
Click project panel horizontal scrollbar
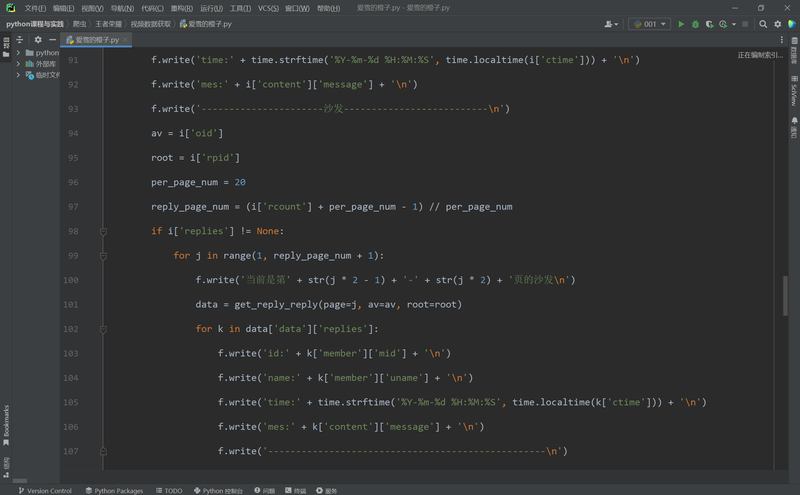click(19, 481)
